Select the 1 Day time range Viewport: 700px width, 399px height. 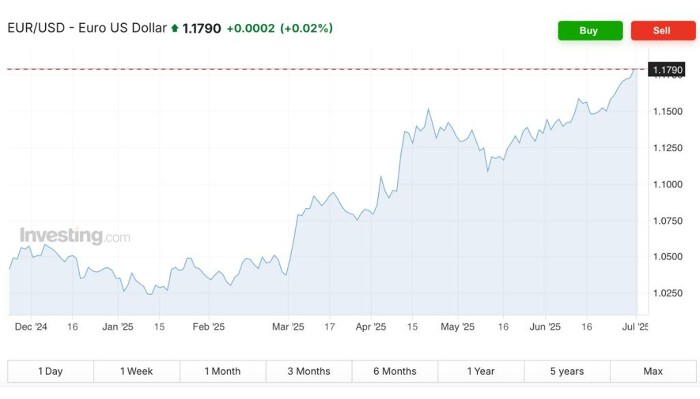click(x=50, y=371)
